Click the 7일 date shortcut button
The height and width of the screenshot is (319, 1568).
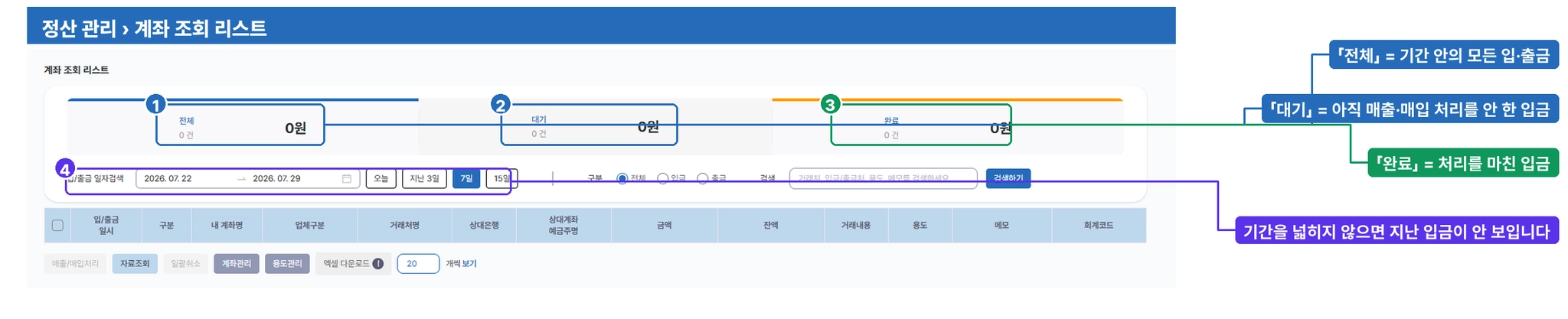click(466, 178)
